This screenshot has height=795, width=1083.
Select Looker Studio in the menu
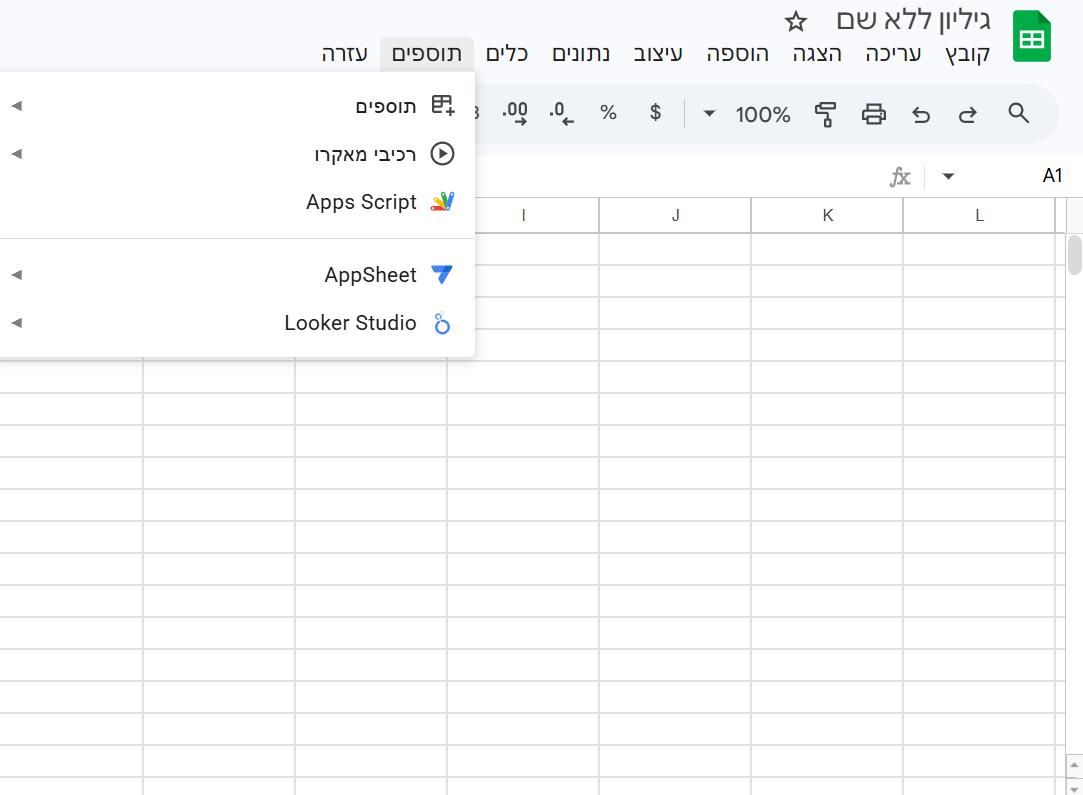(x=350, y=323)
